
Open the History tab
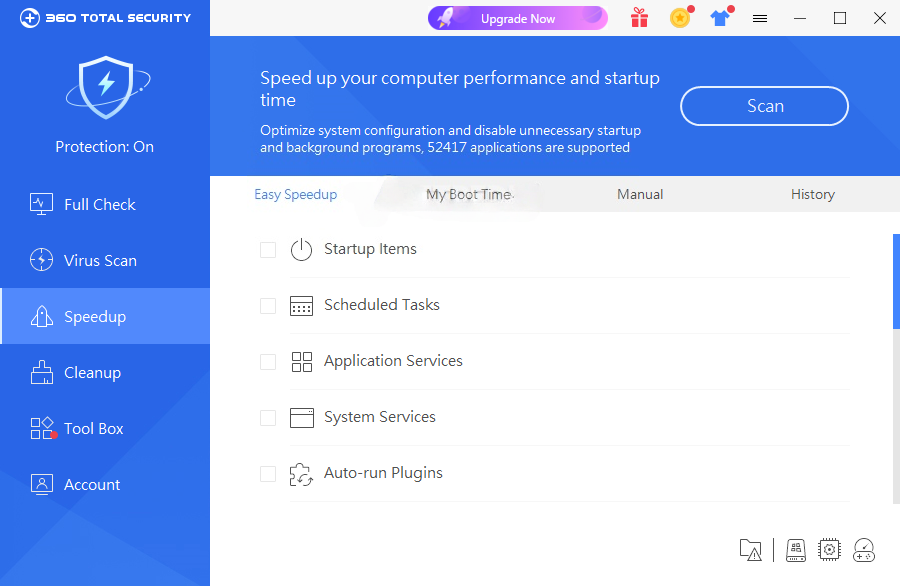pyautogui.click(x=813, y=195)
